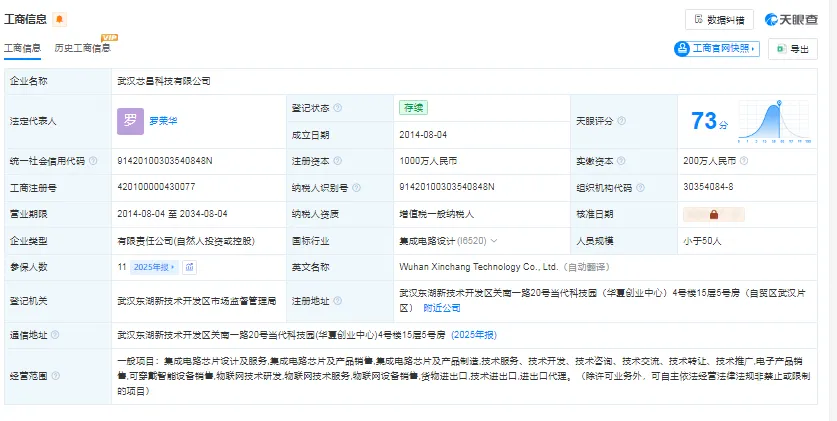Open legal representative 罗荣华 link
Image resolution: width=837 pixels, height=421 pixels.
(x=163, y=121)
